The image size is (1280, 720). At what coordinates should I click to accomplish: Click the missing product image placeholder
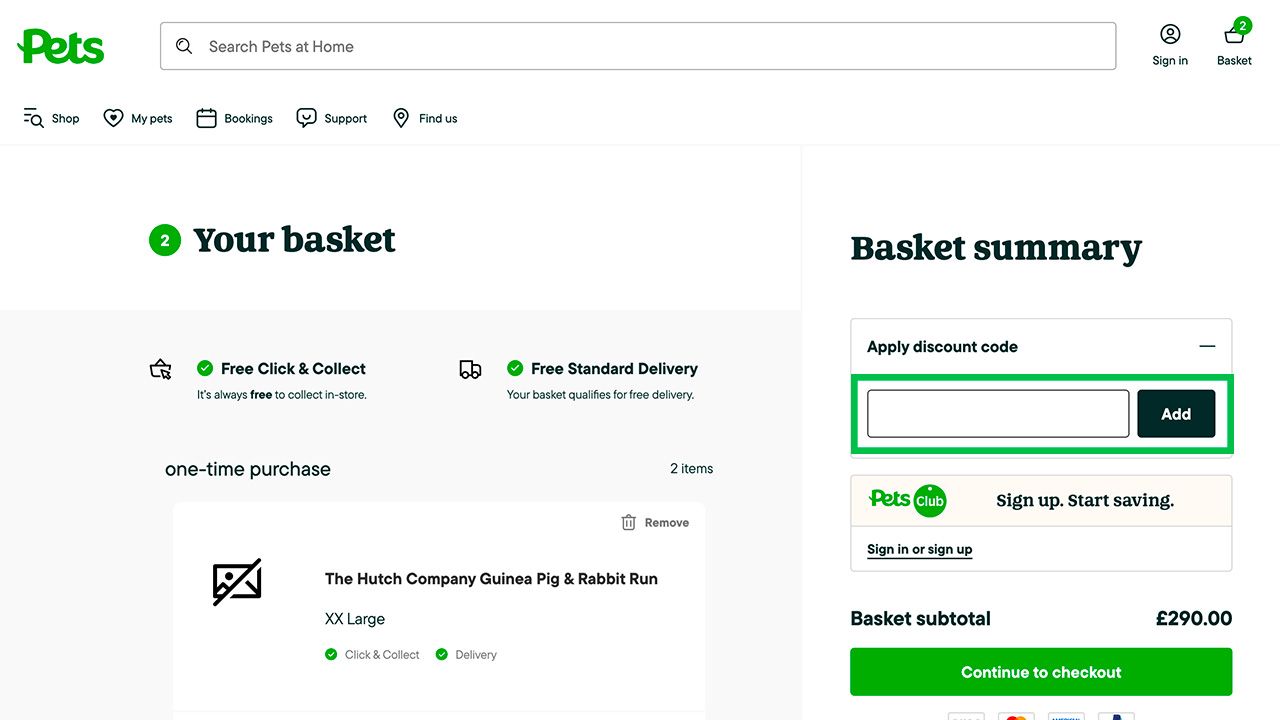click(x=237, y=582)
